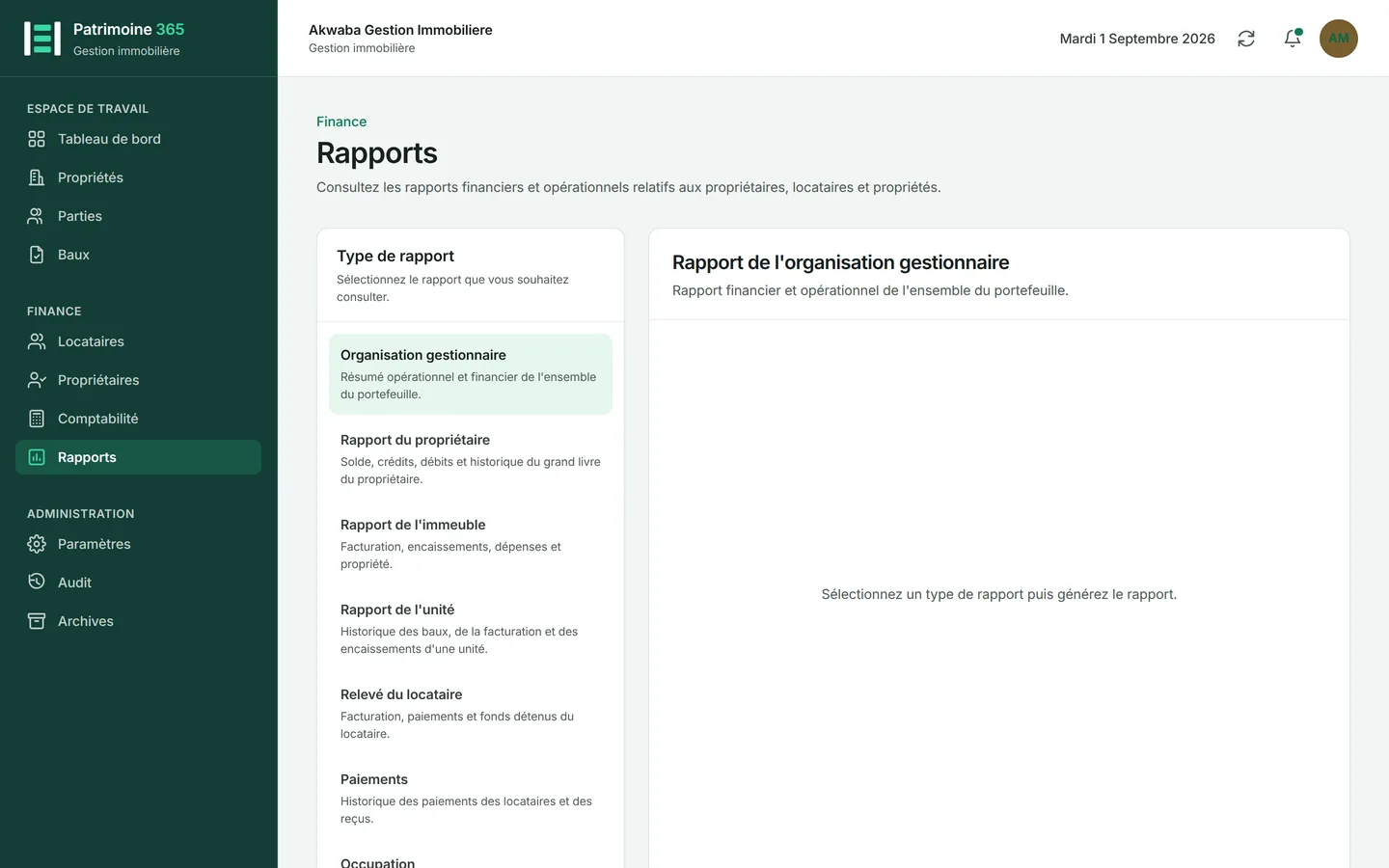1389x868 pixels.
Task: Click the ADMINISTRATION section label
Action: coord(81,514)
